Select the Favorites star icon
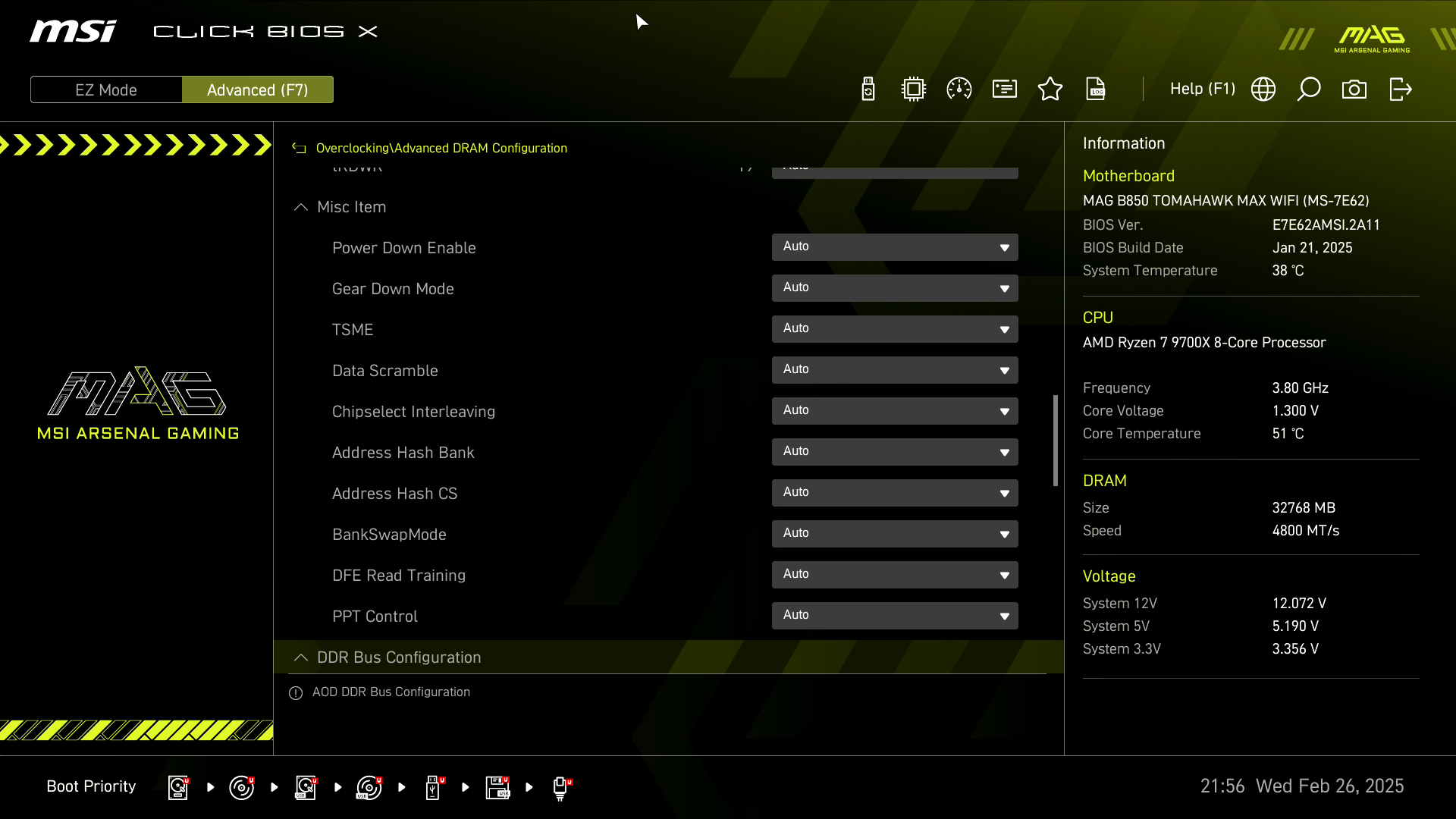 click(x=1050, y=89)
